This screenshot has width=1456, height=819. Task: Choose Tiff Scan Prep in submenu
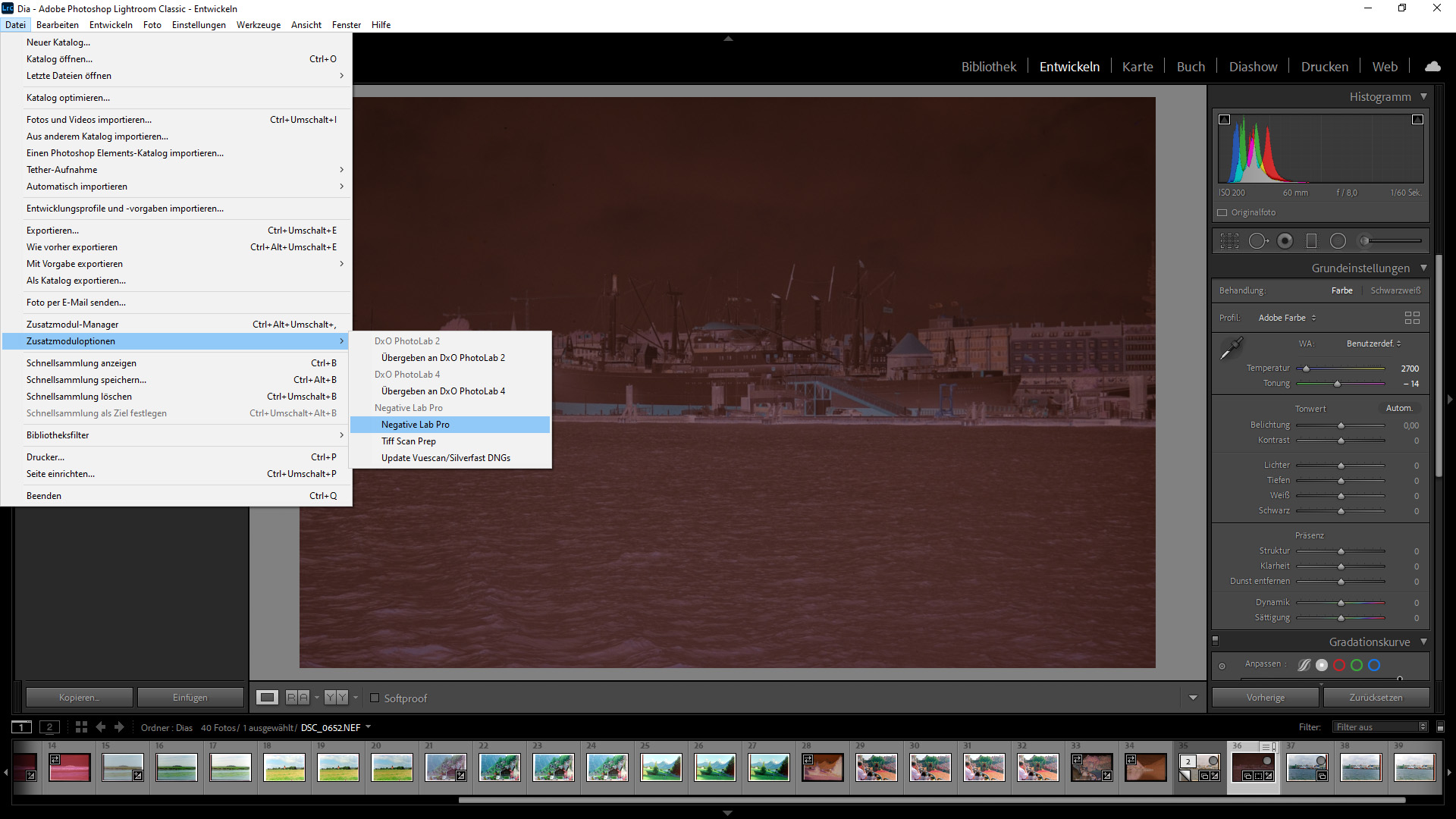click(450, 441)
